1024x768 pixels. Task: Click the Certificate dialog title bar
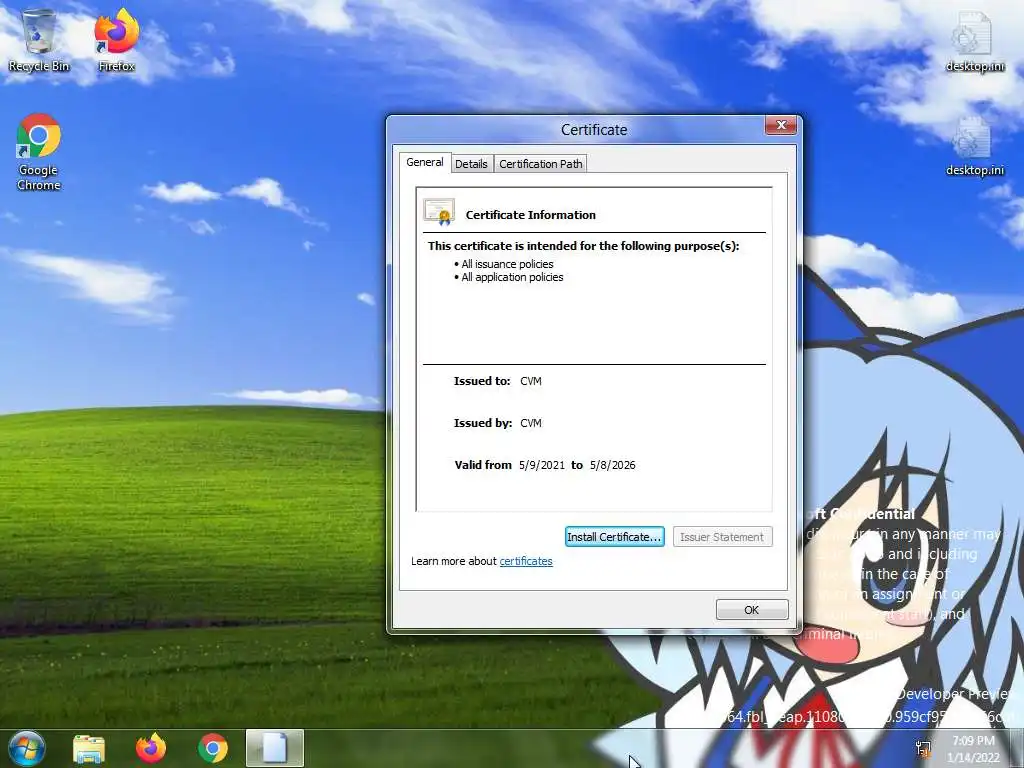pyautogui.click(x=594, y=130)
